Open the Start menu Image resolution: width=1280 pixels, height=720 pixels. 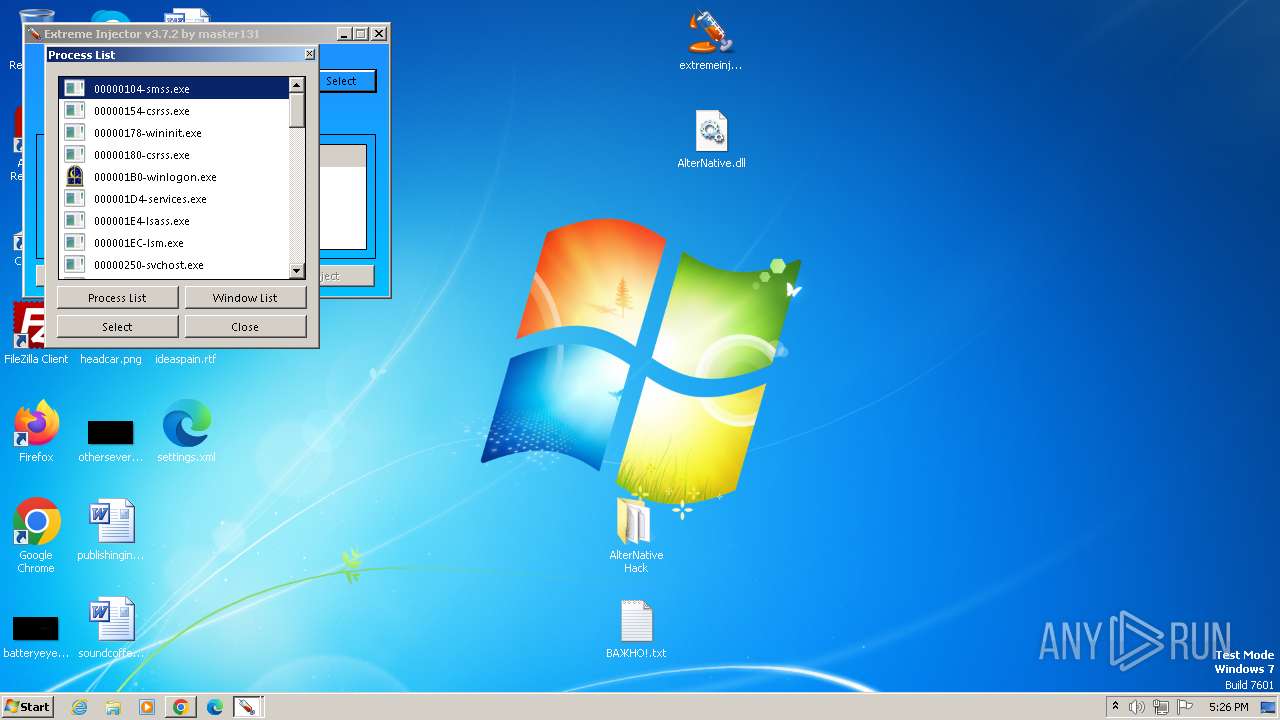click(27, 706)
